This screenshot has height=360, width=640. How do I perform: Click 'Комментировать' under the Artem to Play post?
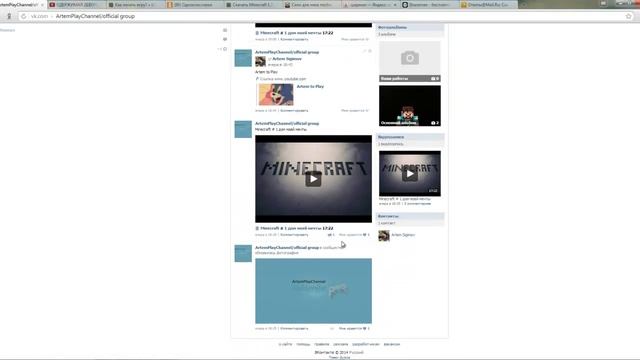point(294,111)
